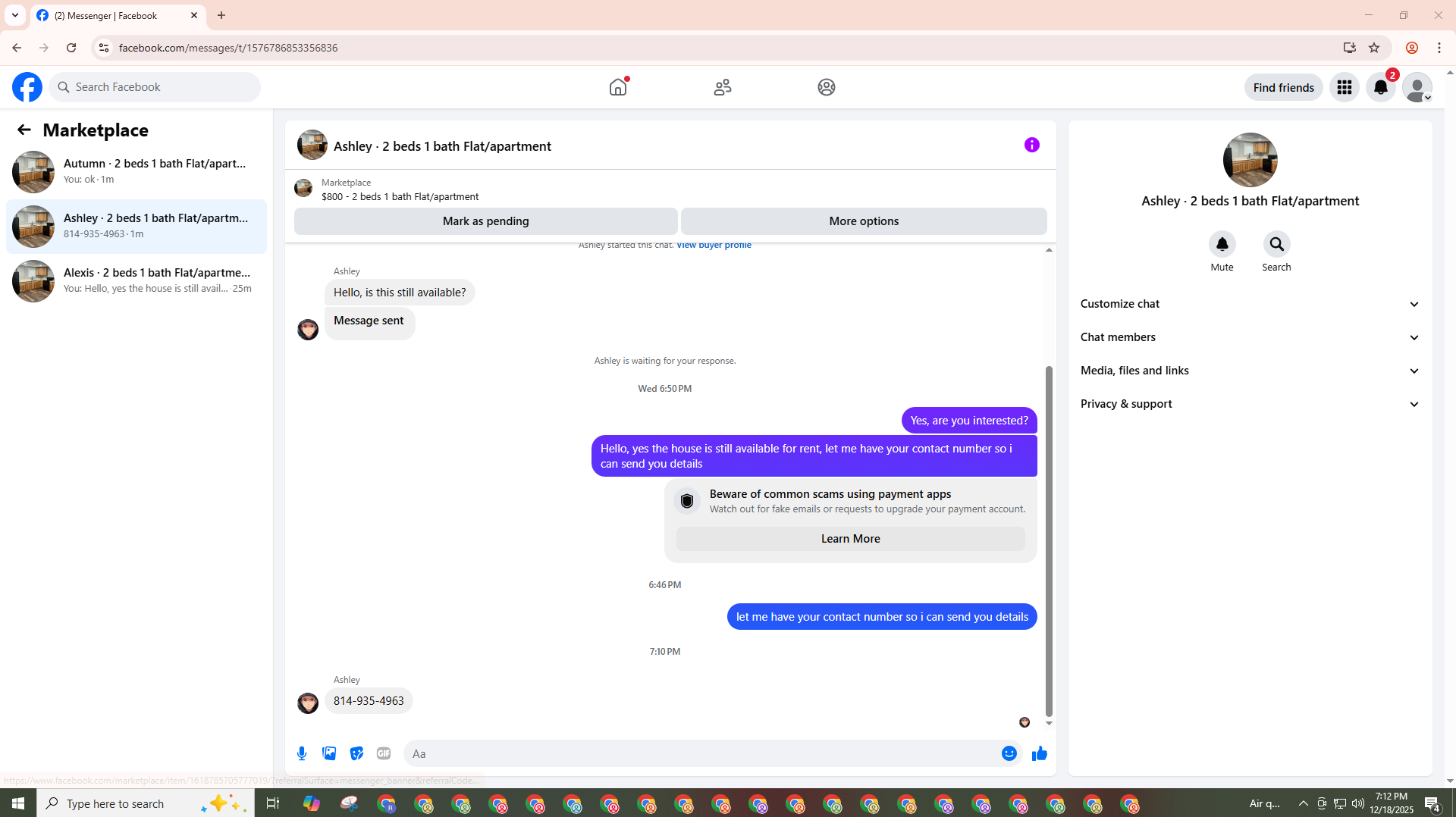Open the Chrome three-dot menu
The width and height of the screenshot is (1456, 817).
click(x=1439, y=48)
